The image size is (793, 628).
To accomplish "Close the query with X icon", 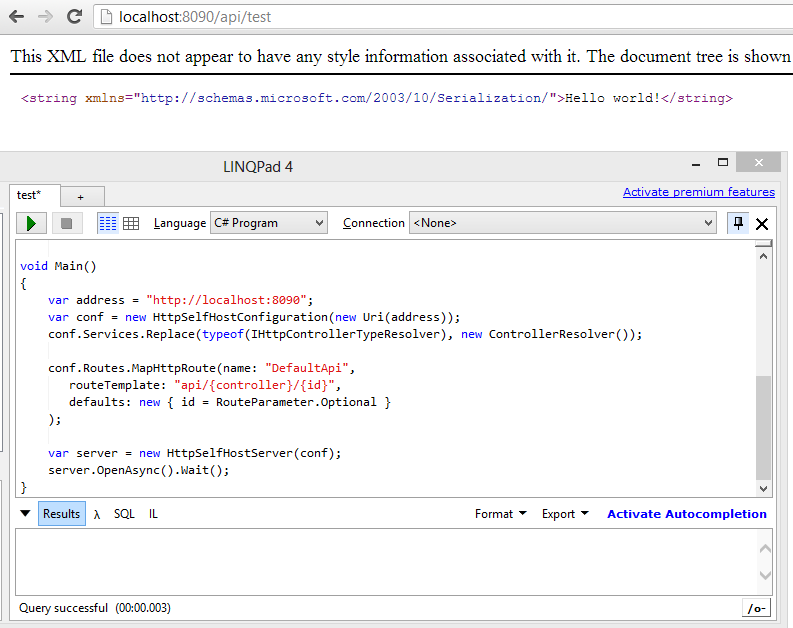I will tap(762, 223).
